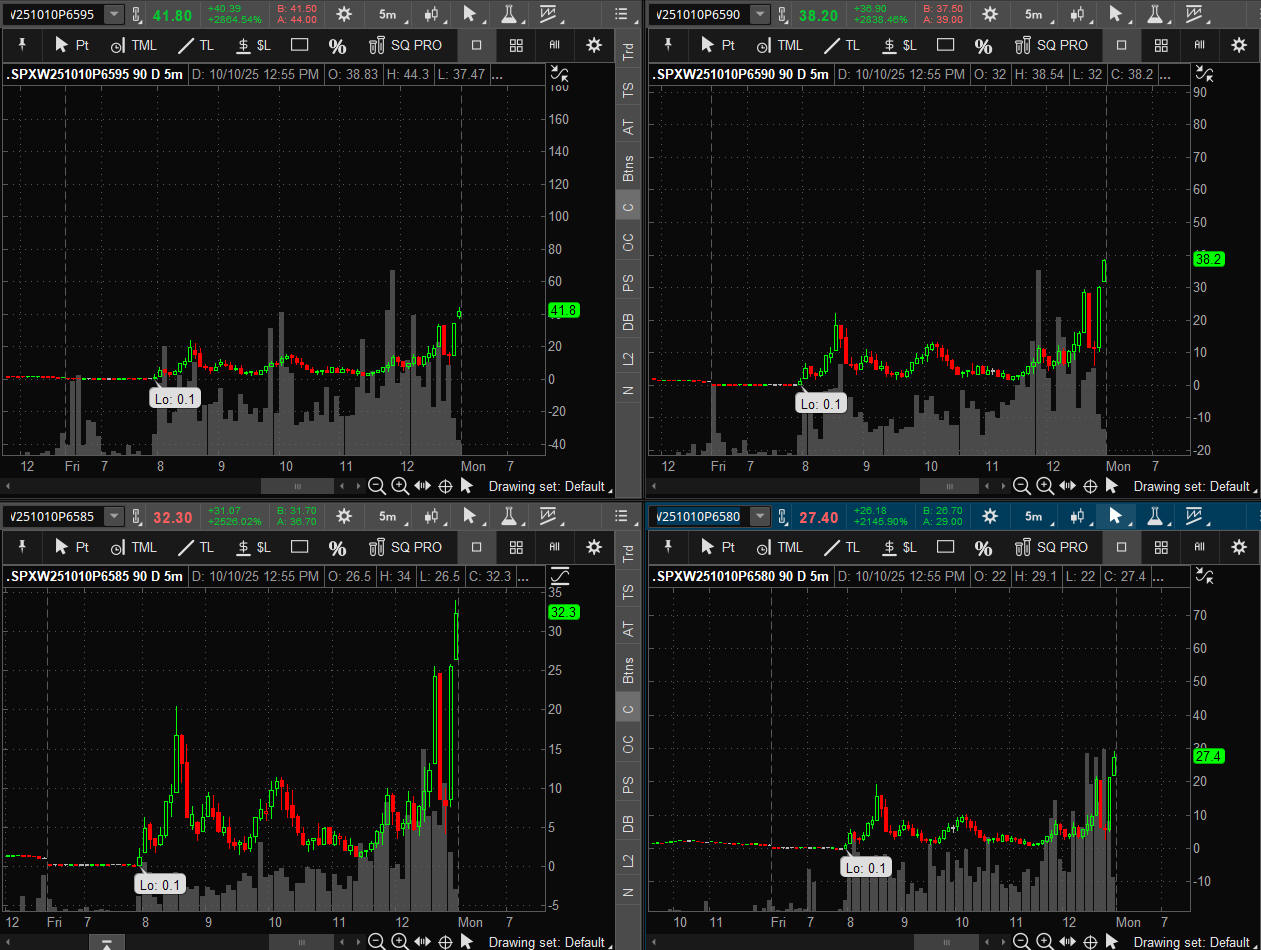Open the Btns side tab beside P6585 chart
The height and width of the screenshot is (950, 1261).
627,670
